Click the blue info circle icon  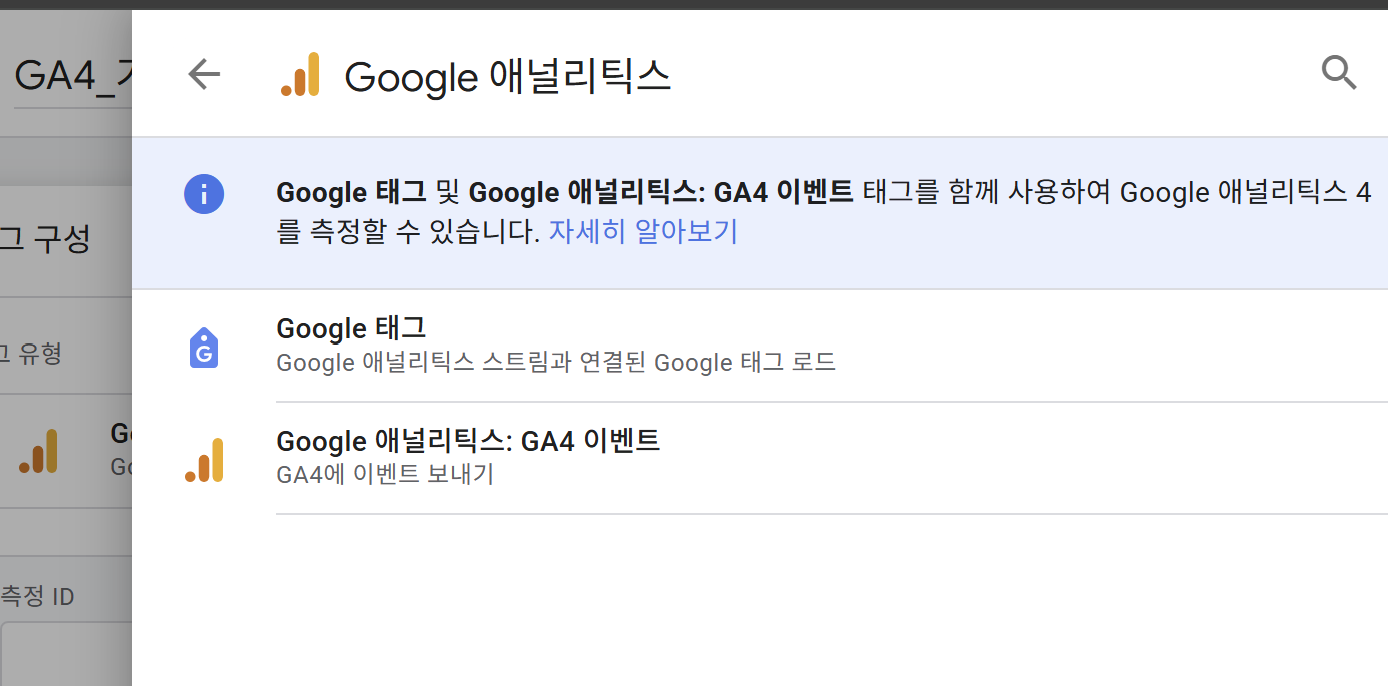pyautogui.click(x=204, y=193)
